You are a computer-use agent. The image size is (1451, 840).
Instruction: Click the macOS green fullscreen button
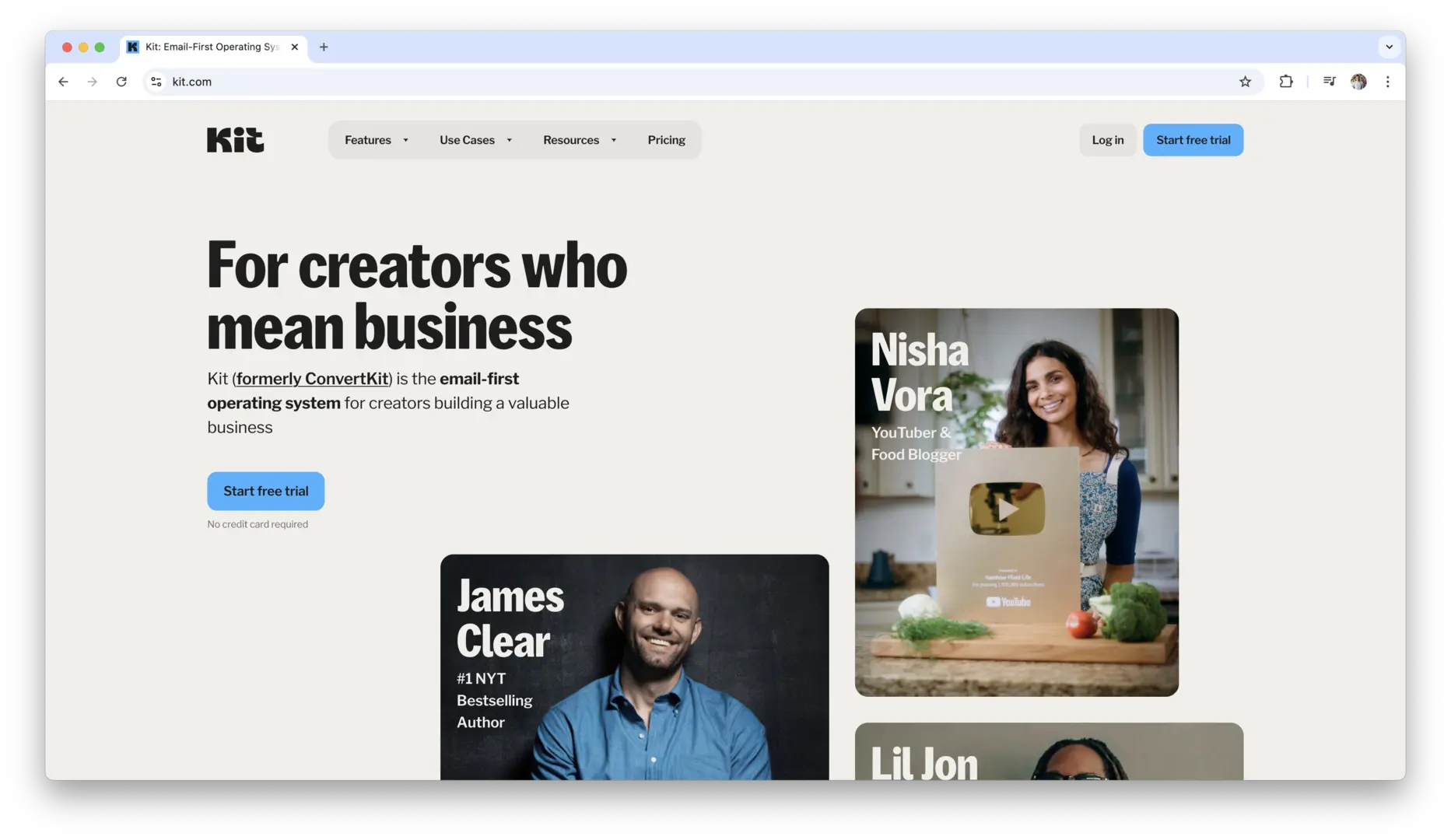(x=100, y=47)
